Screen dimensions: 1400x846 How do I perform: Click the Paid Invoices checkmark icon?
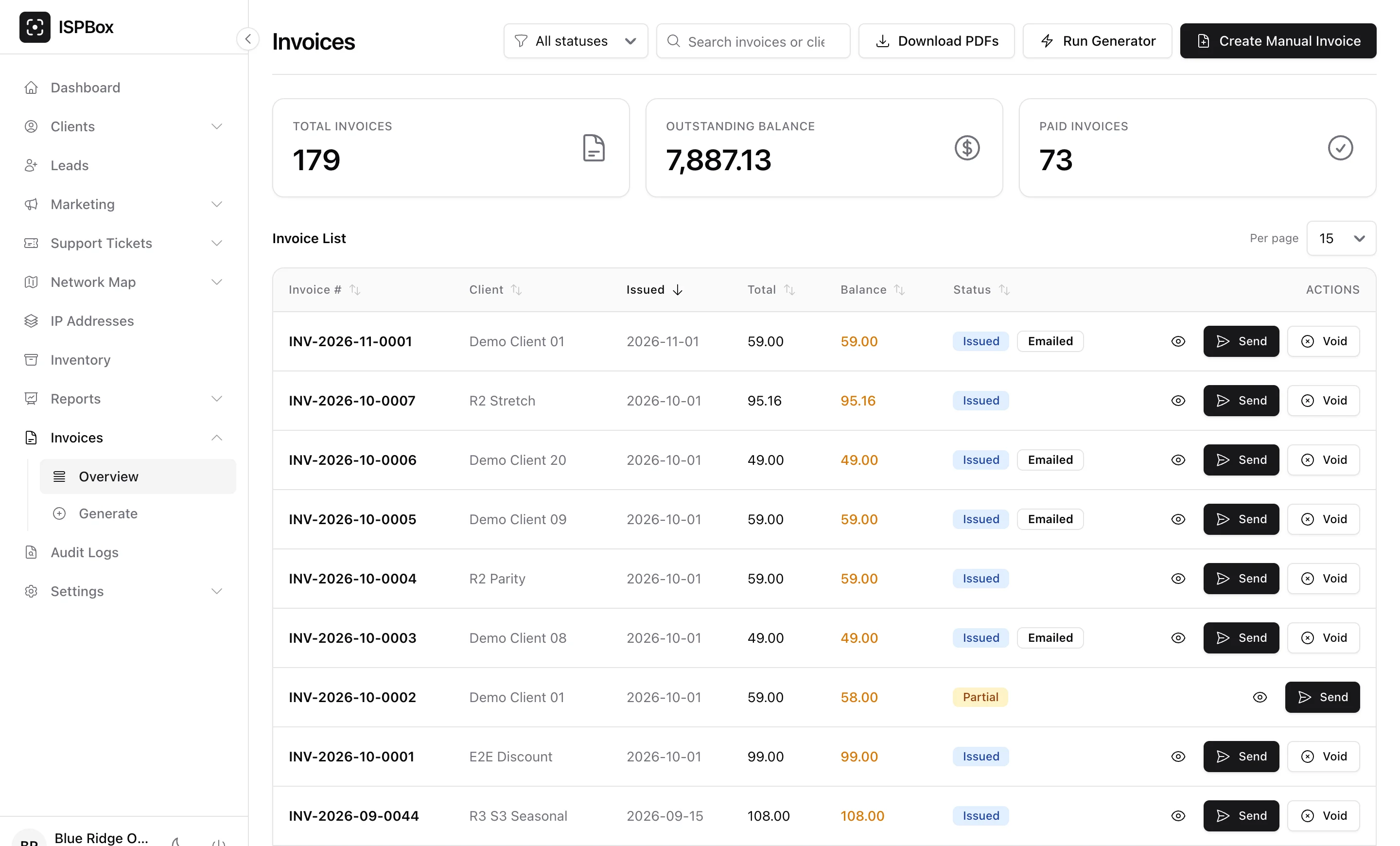click(x=1340, y=148)
